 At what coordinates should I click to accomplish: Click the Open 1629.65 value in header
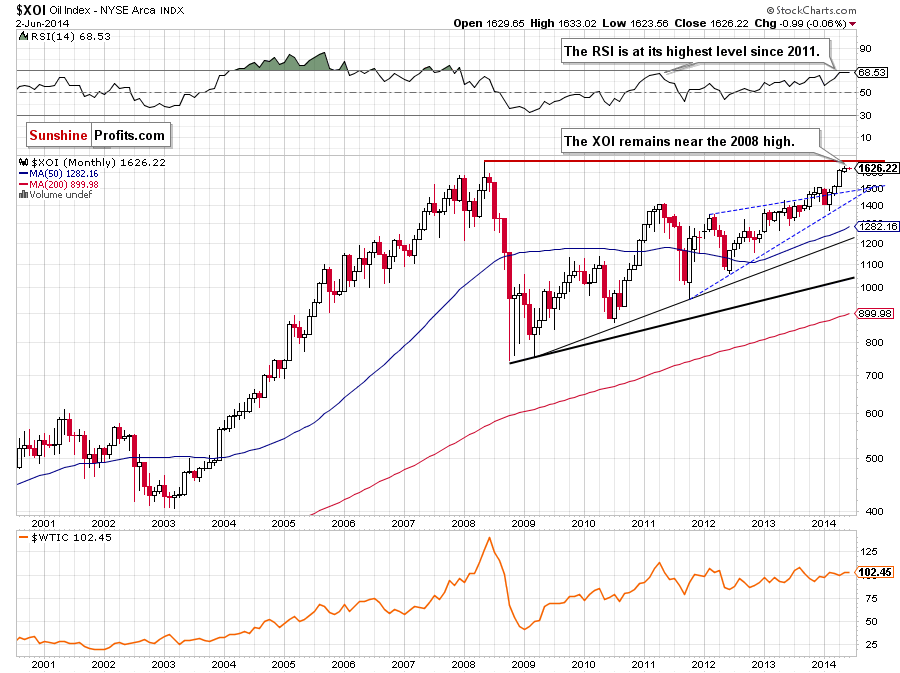488,24
